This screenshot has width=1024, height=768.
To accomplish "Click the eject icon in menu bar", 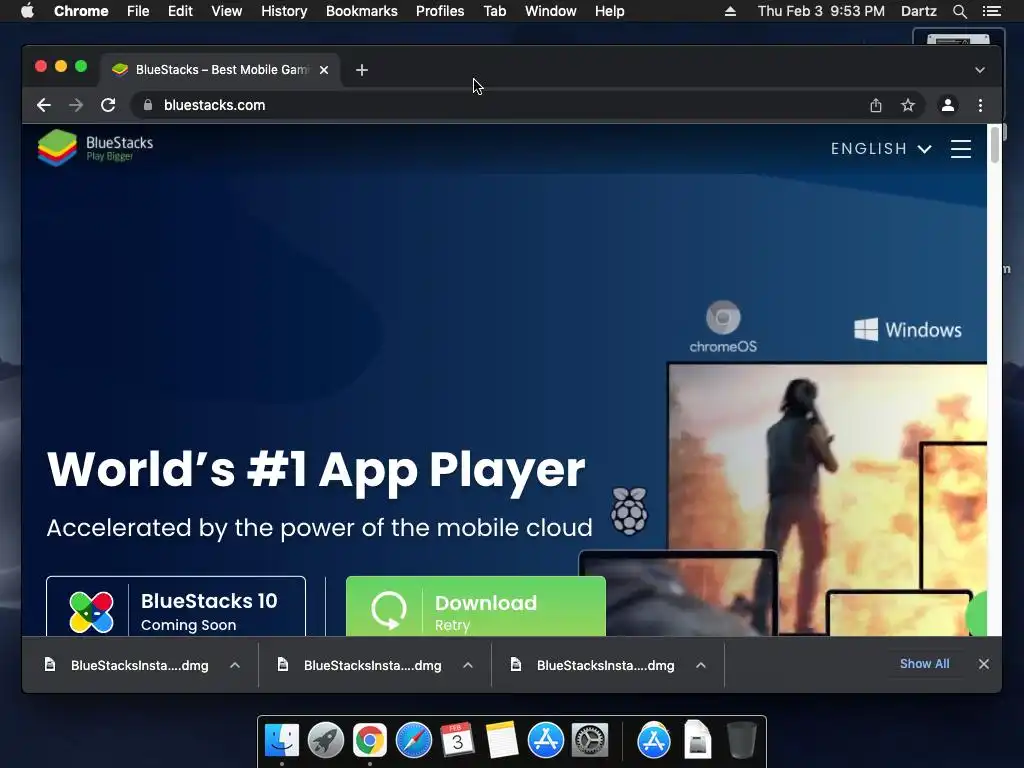I will (x=730, y=11).
